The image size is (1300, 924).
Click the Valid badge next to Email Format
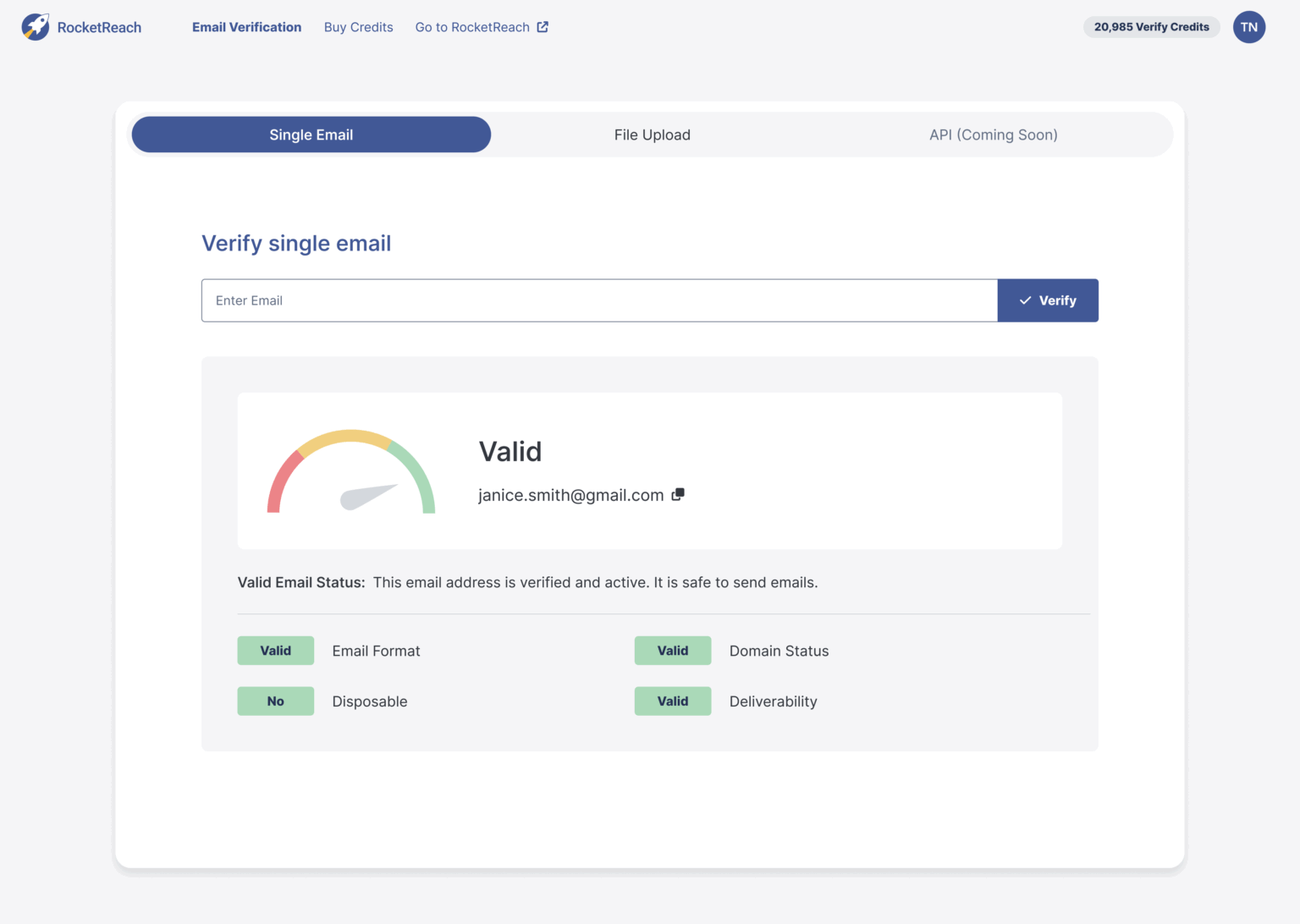(275, 650)
